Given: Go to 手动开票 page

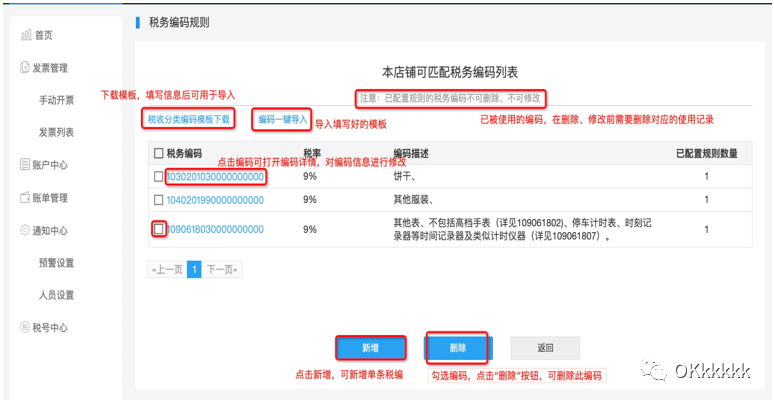Looking at the screenshot, I should tap(56, 100).
